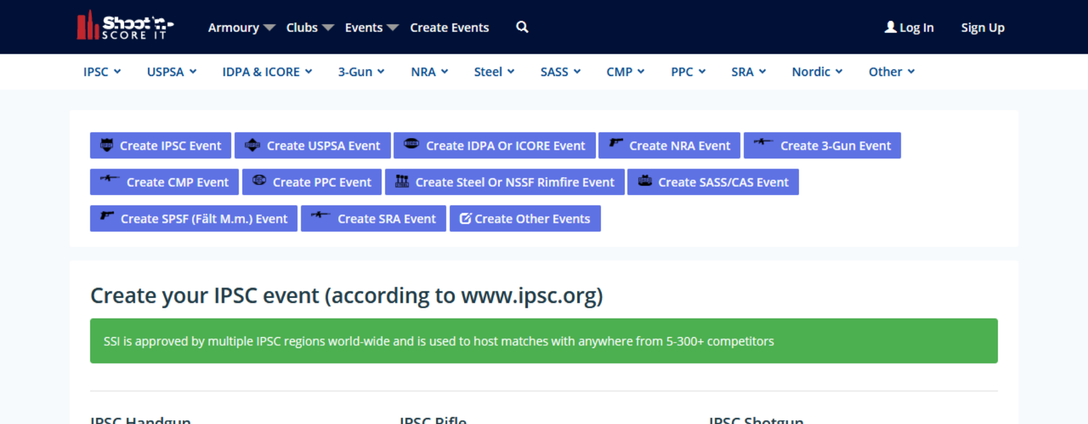Image resolution: width=1088 pixels, height=424 pixels.
Task: Open the Steel submenu
Action: point(494,71)
